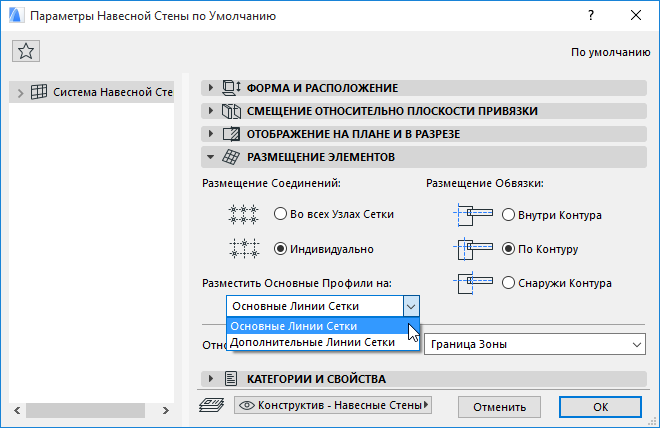Confirm settings with the OK button

tap(600, 407)
